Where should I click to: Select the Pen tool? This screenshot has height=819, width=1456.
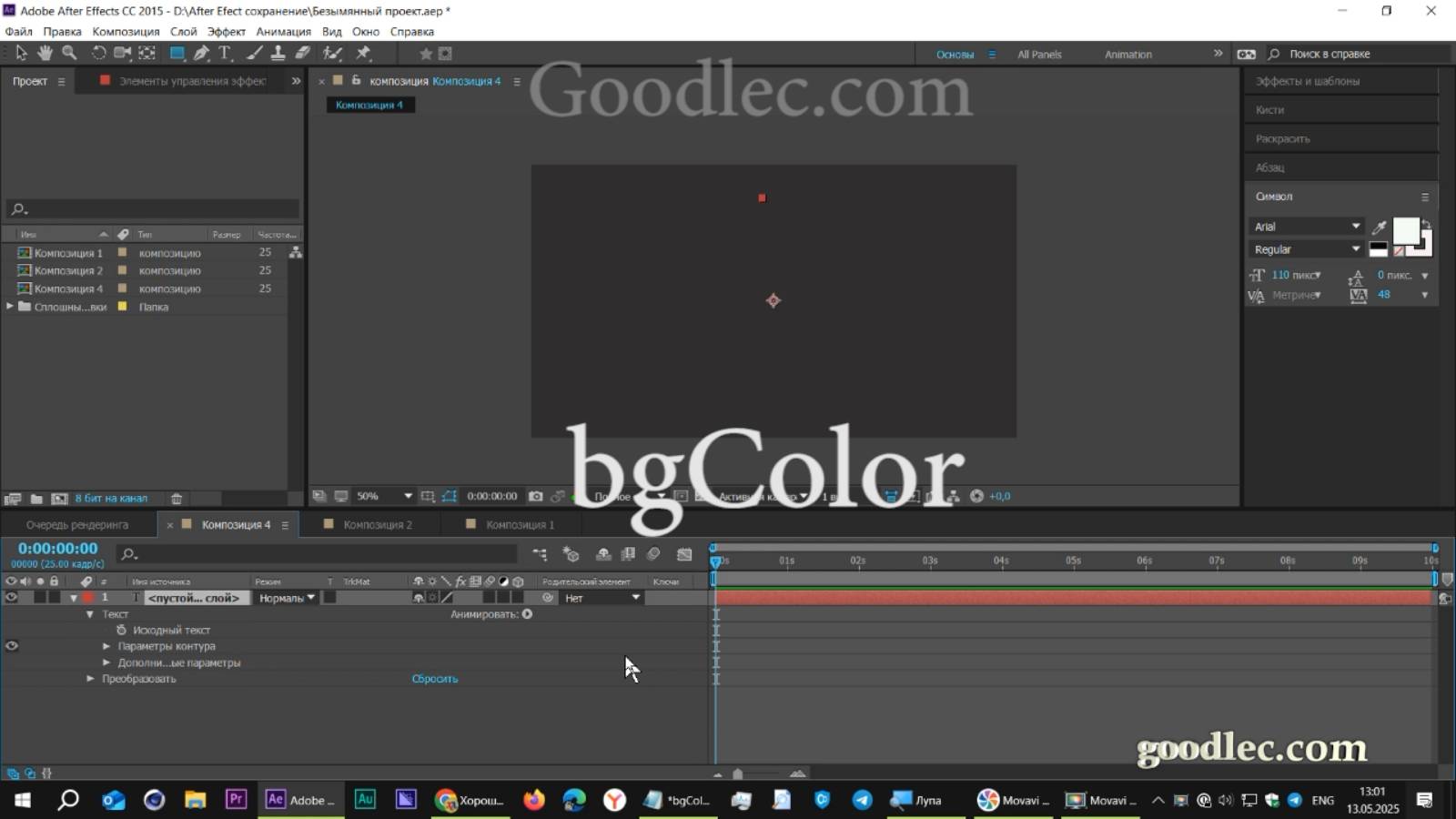(202, 53)
